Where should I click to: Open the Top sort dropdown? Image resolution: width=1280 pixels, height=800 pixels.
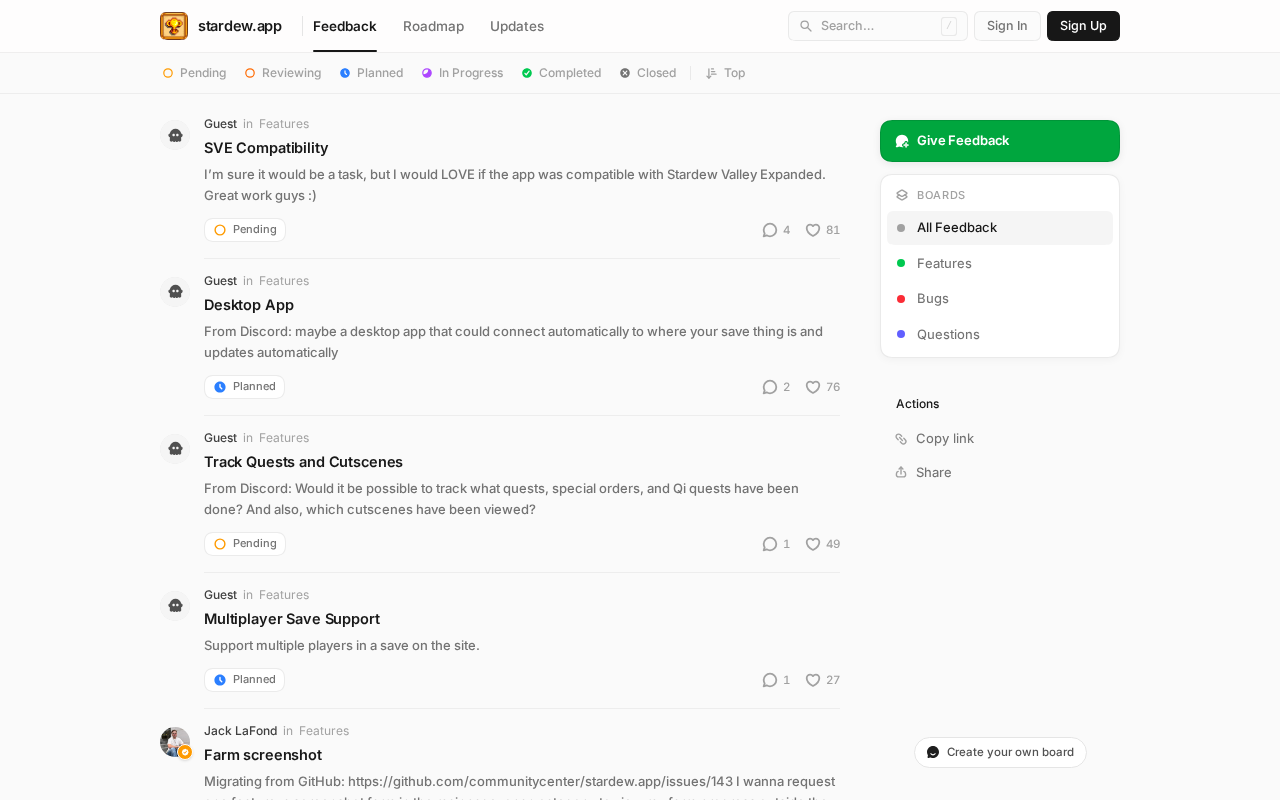point(725,73)
